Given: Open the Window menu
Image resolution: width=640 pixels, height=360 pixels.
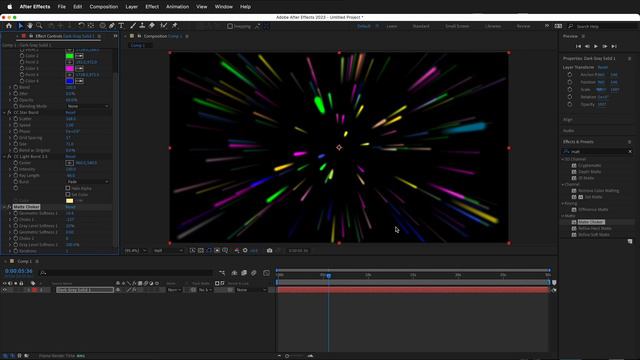Looking at the screenshot, I should (224, 7).
